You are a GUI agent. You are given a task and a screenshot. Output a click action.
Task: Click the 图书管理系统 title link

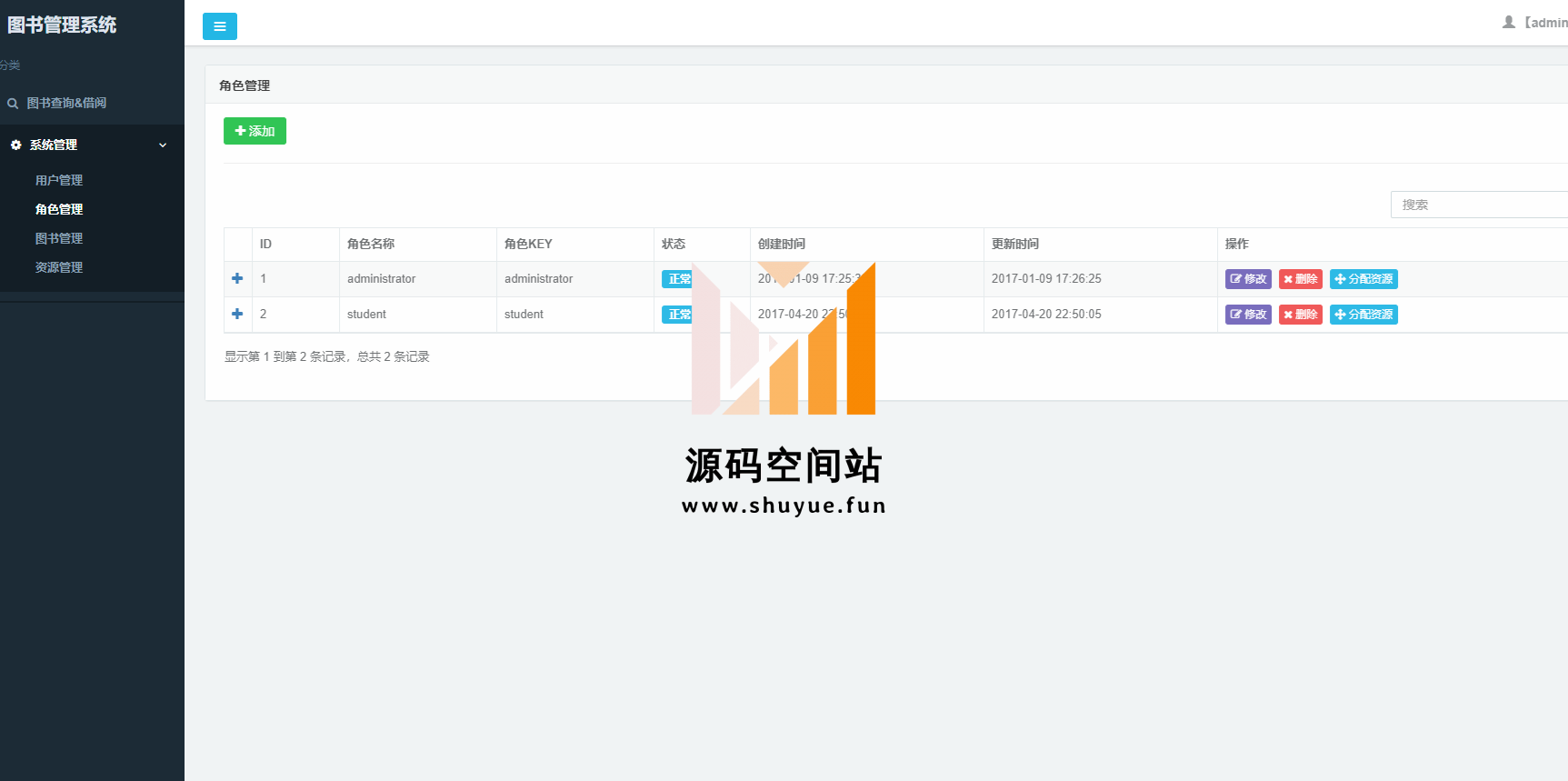coord(62,25)
